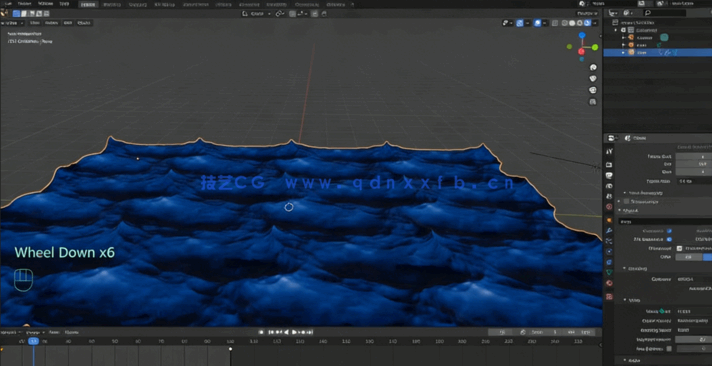Screen dimensions: 712x366
Task: Click the red X axis on the gizmo
Action: point(581,52)
